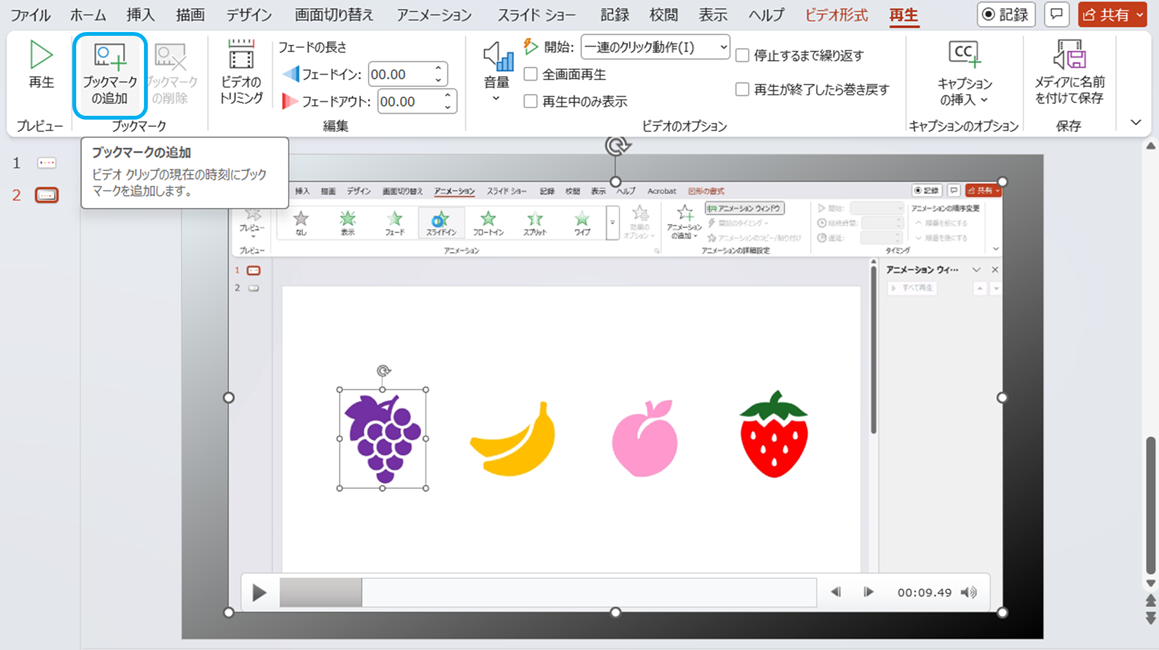Image resolution: width=1159 pixels, height=650 pixels.
Task: Open the ビデオ形式 tab
Action: click(x=836, y=15)
